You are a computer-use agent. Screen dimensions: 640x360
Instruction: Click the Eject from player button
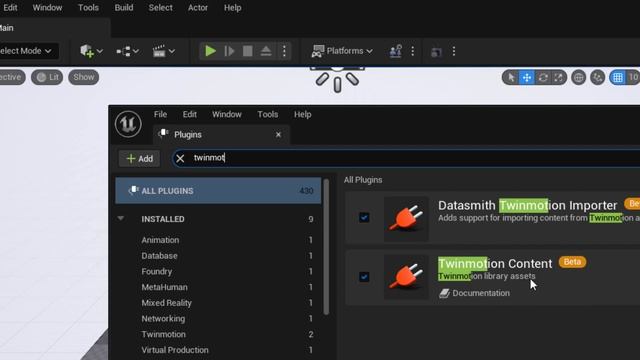[x=266, y=51]
